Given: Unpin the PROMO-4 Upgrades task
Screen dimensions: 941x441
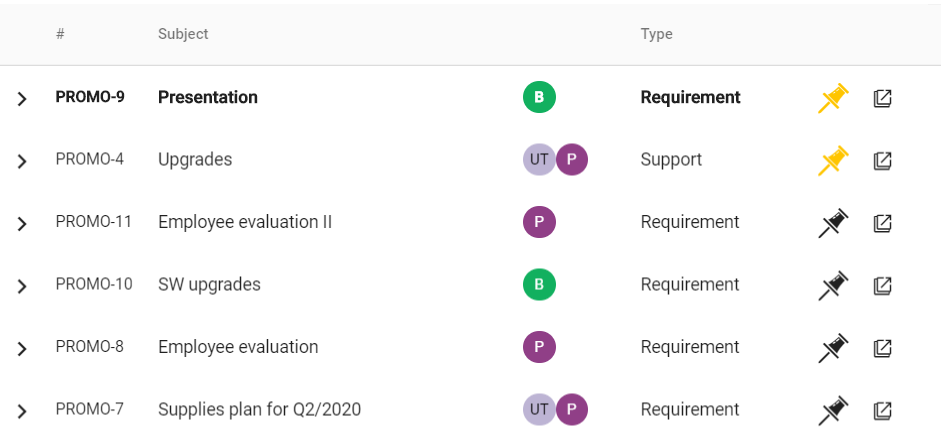Looking at the screenshot, I should coord(834,160).
